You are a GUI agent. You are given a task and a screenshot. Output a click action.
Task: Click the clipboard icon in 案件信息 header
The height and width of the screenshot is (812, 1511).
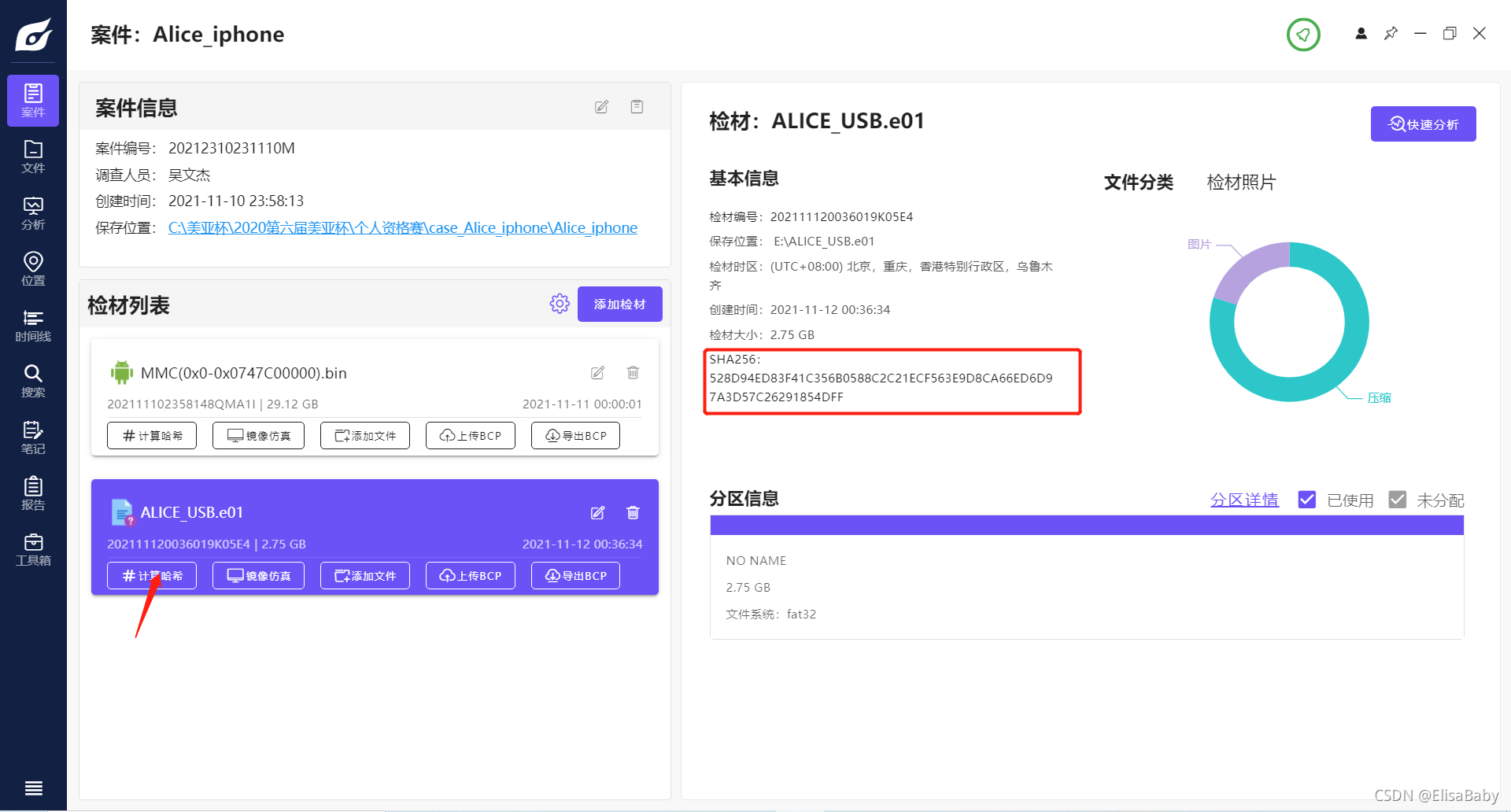click(x=637, y=107)
